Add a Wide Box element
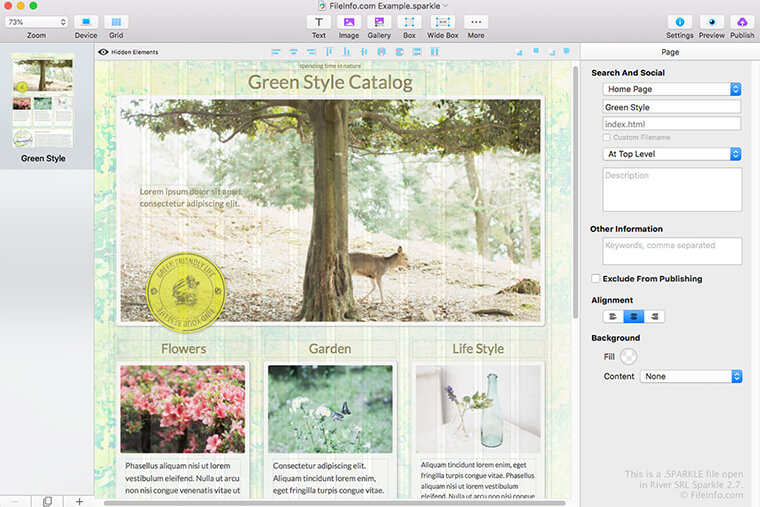 coord(443,22)
